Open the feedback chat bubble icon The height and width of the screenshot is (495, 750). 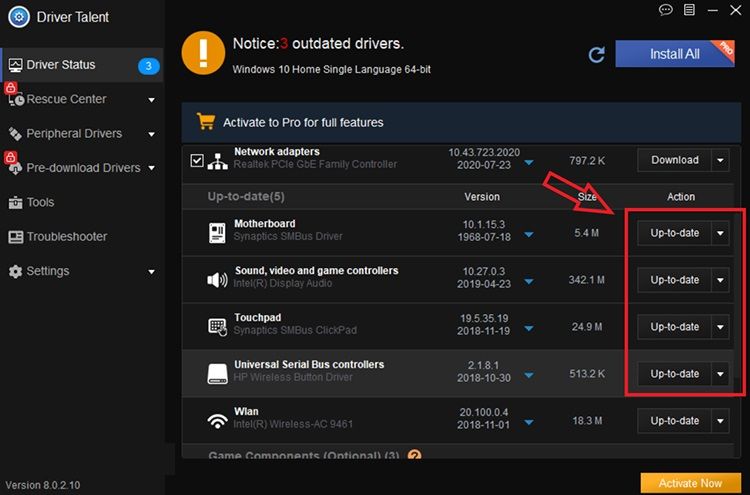tap(665, 10)
